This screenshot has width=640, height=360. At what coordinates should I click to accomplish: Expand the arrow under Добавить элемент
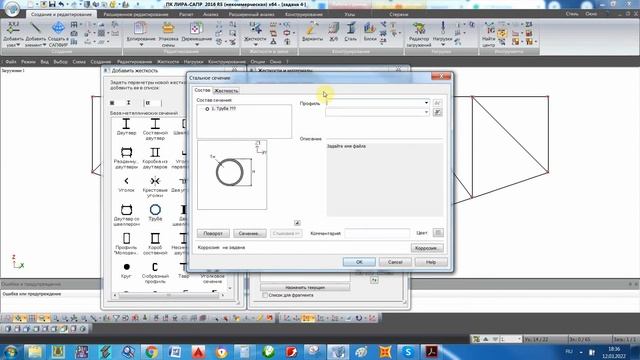coord(44,45)
